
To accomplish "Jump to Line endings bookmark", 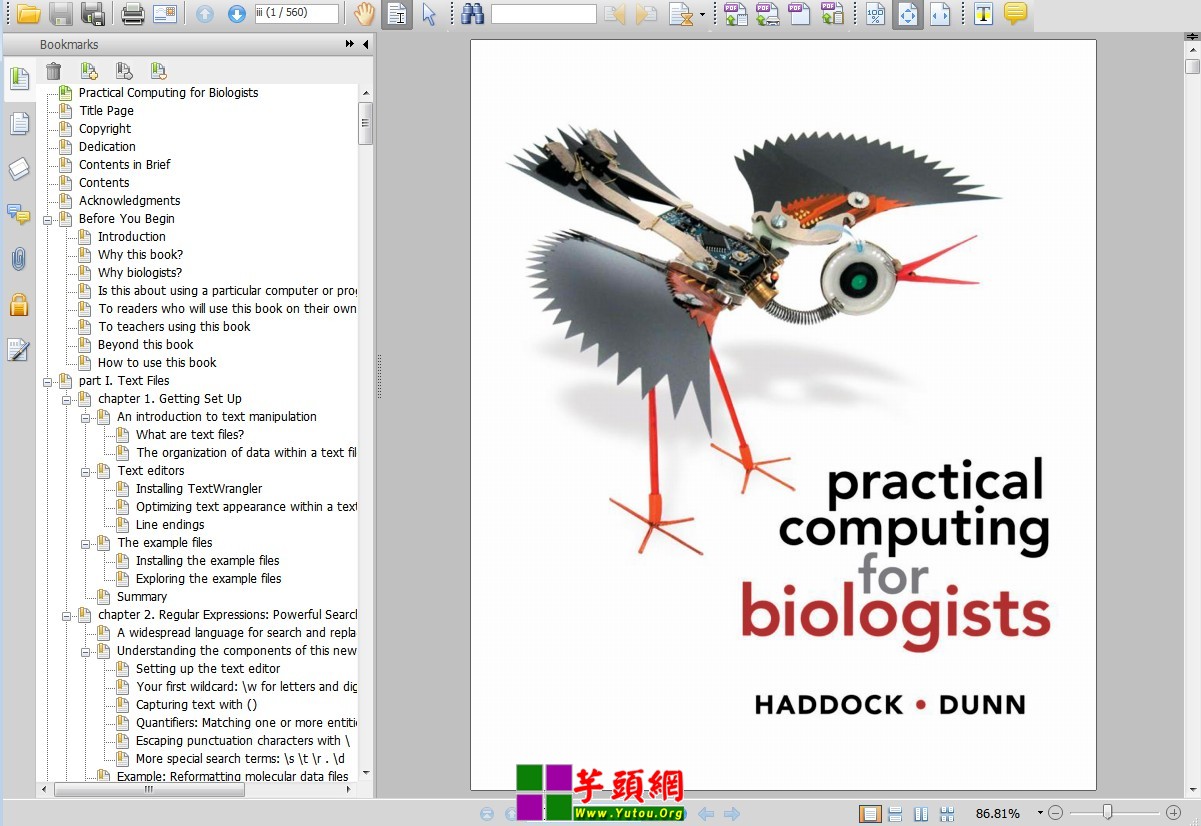I will tap(170, 525).
